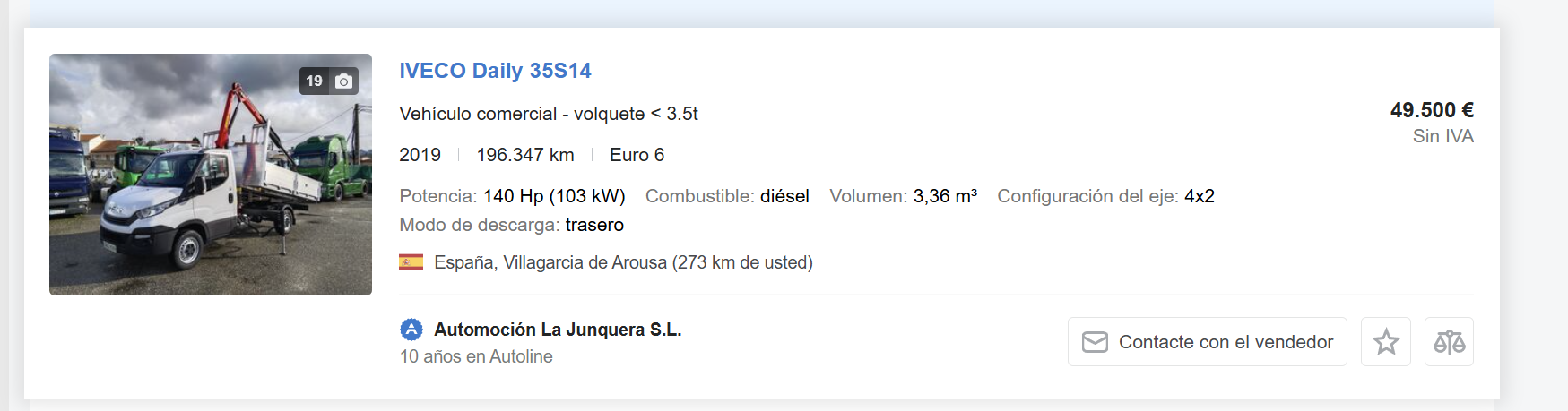Click the 196.347 km mileage value

click(x=525, y=155)
